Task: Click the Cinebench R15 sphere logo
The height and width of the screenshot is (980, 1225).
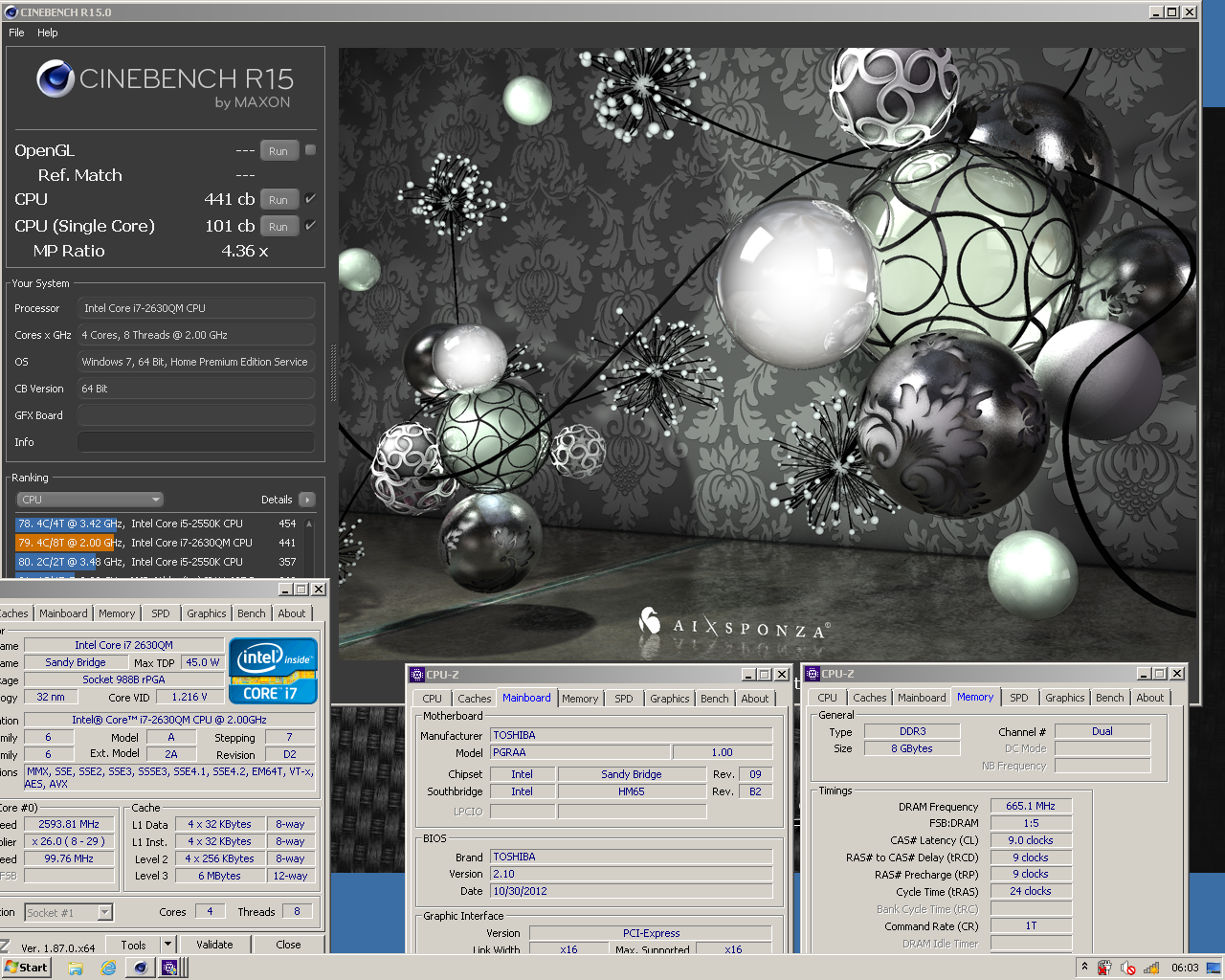Action: coord(56,78)
